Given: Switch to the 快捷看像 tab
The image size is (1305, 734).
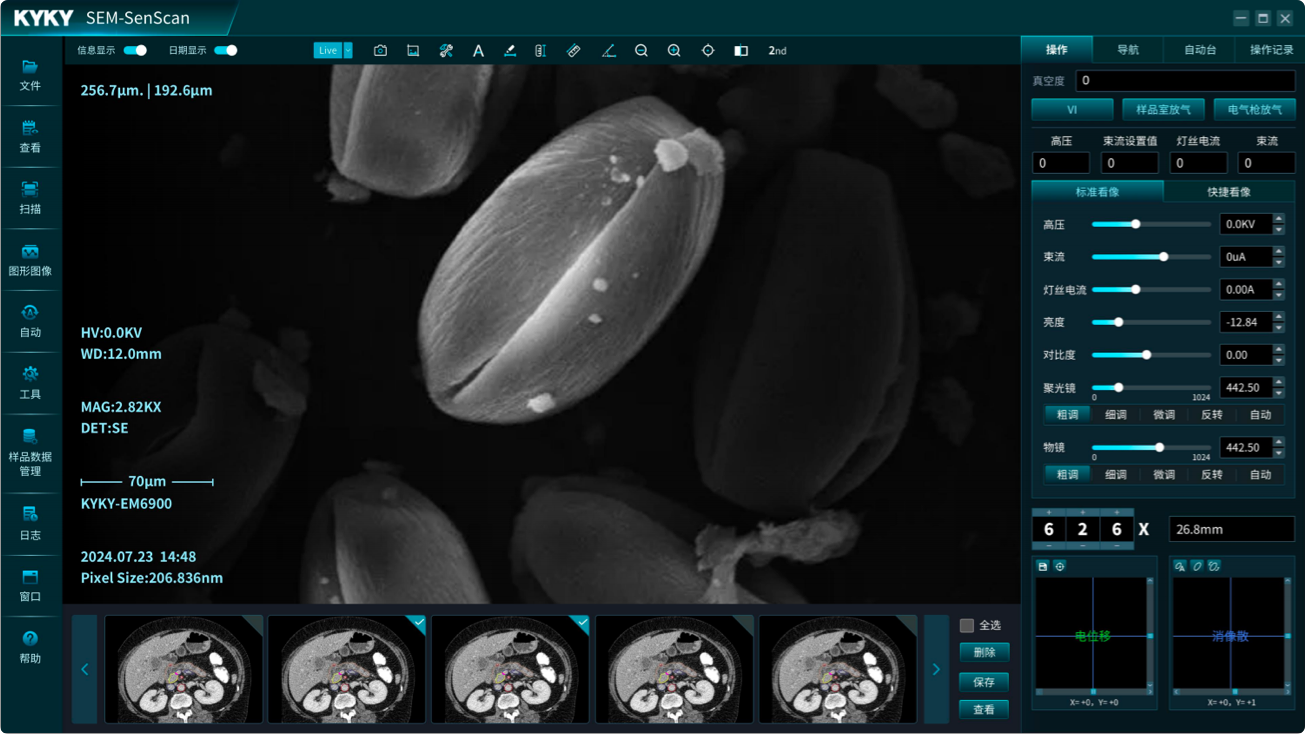Looking at the screenshot, I should (1228, 192).
